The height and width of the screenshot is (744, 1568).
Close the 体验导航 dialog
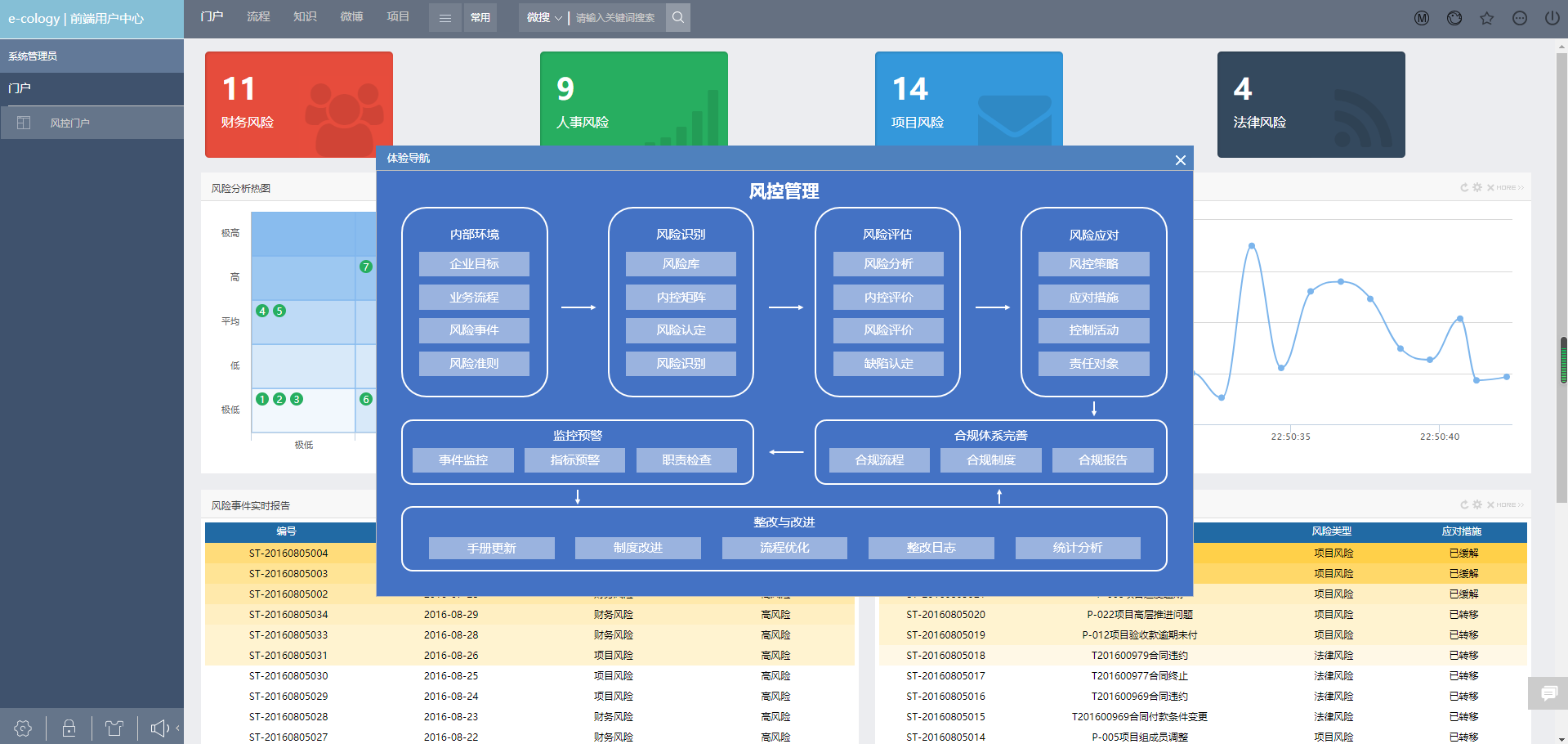tap(1180, 160)
